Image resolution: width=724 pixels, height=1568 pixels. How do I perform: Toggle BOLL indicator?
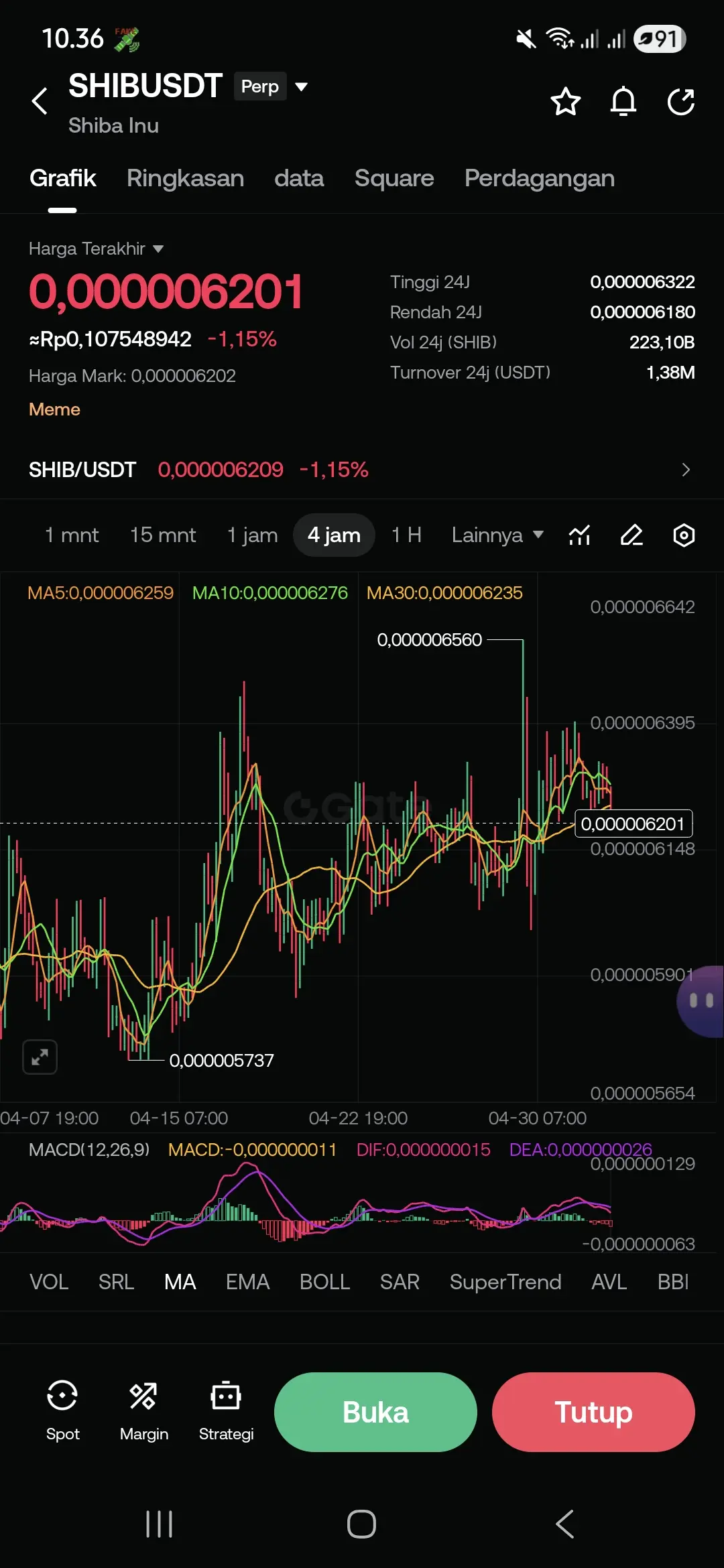click(x=324, y=1282)
